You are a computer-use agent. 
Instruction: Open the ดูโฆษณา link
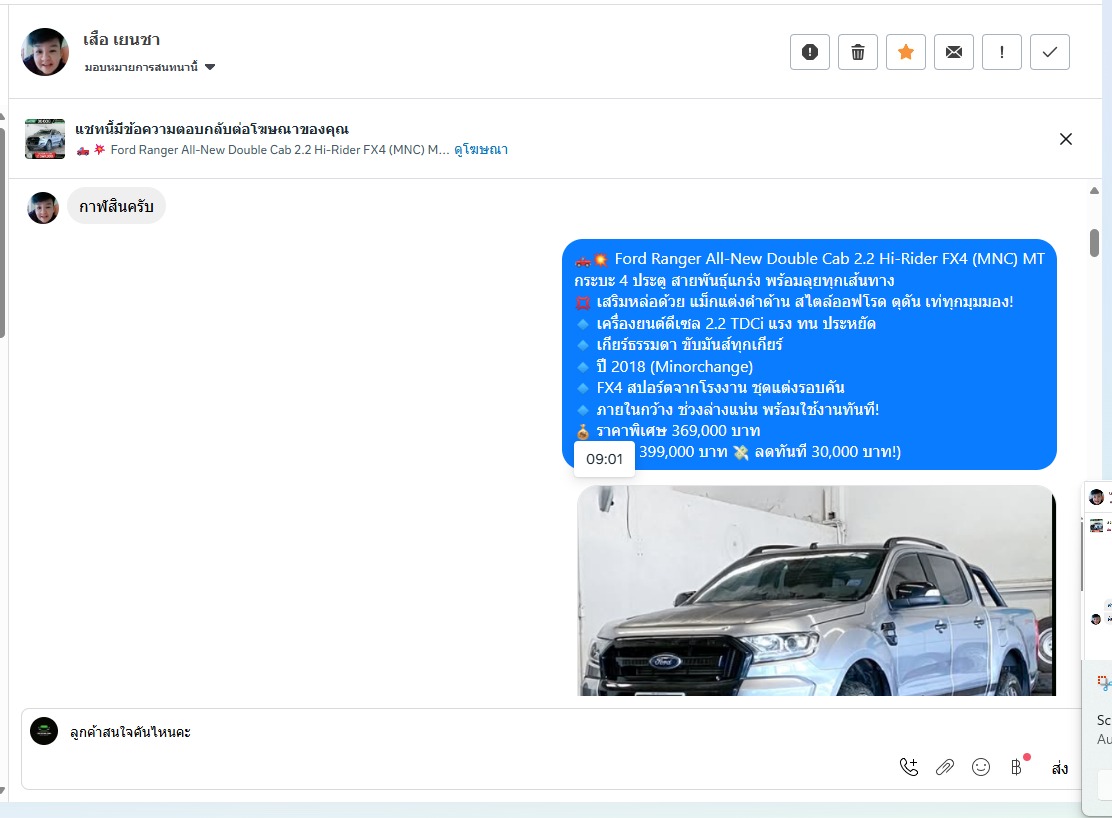click(x=481, y=150)
